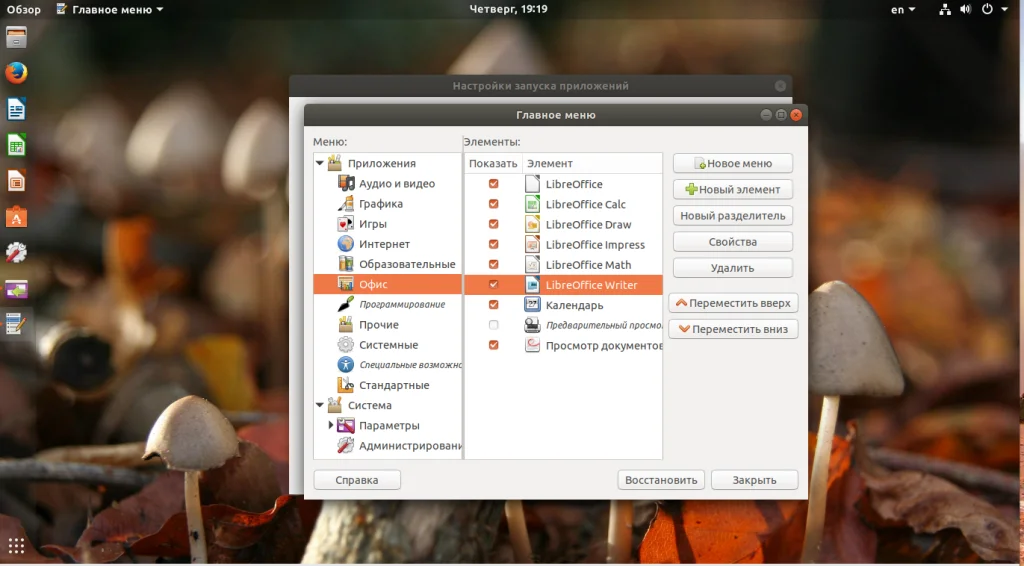Open the Обзор activities overview
The height and width of the screenshot is (566, 1024).
click(x=24, y=9)
